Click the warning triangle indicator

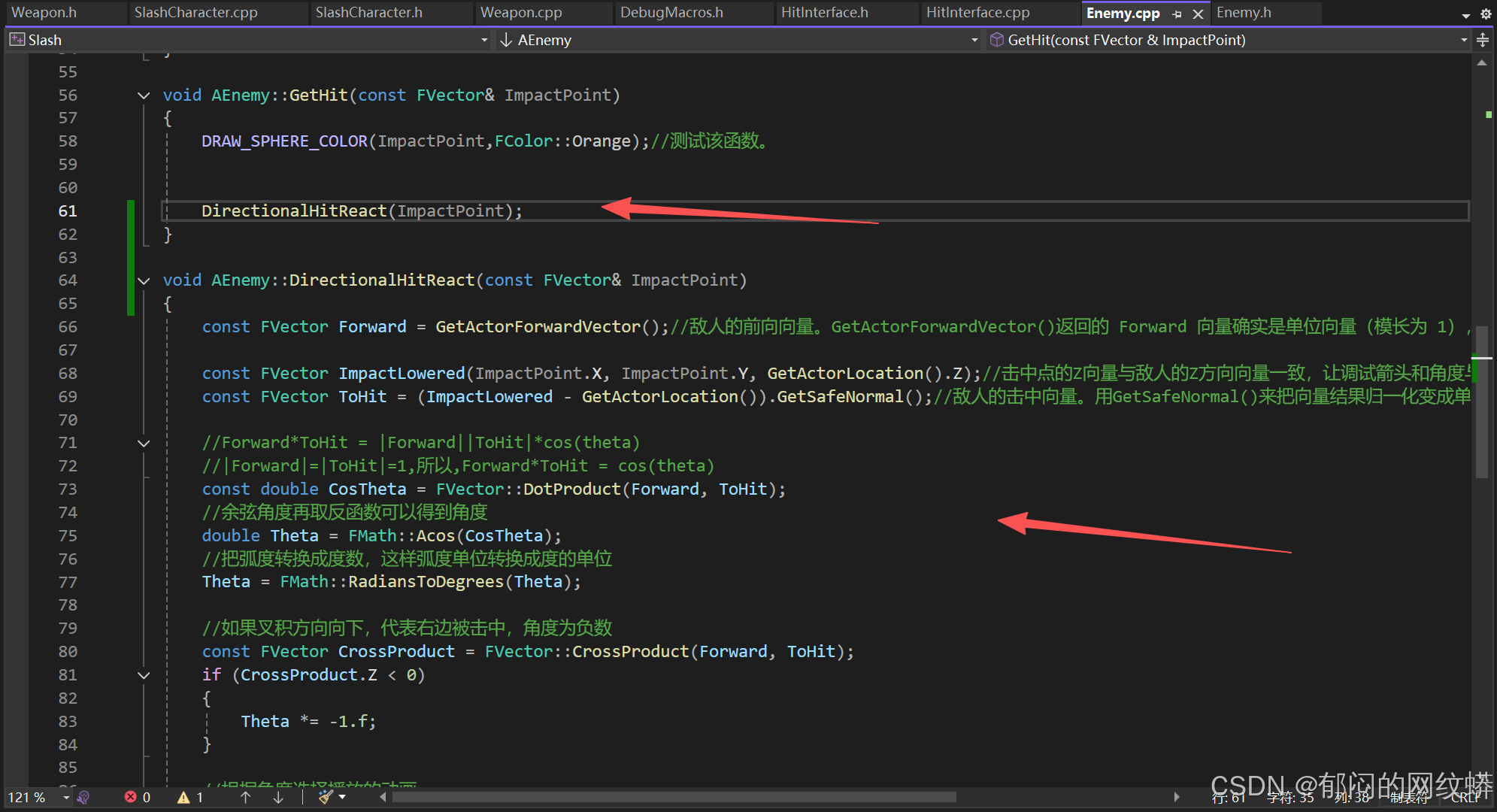point(183,797)
